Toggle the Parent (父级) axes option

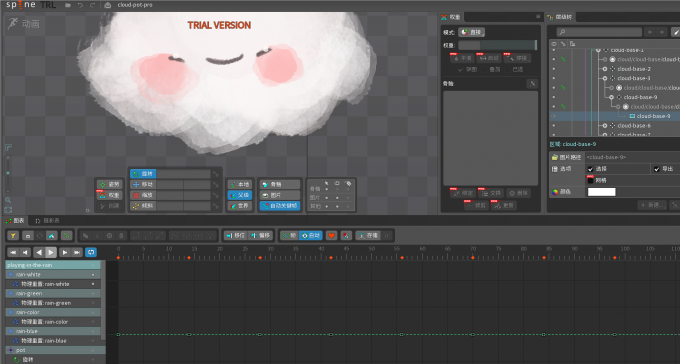[x=239, y=195]
